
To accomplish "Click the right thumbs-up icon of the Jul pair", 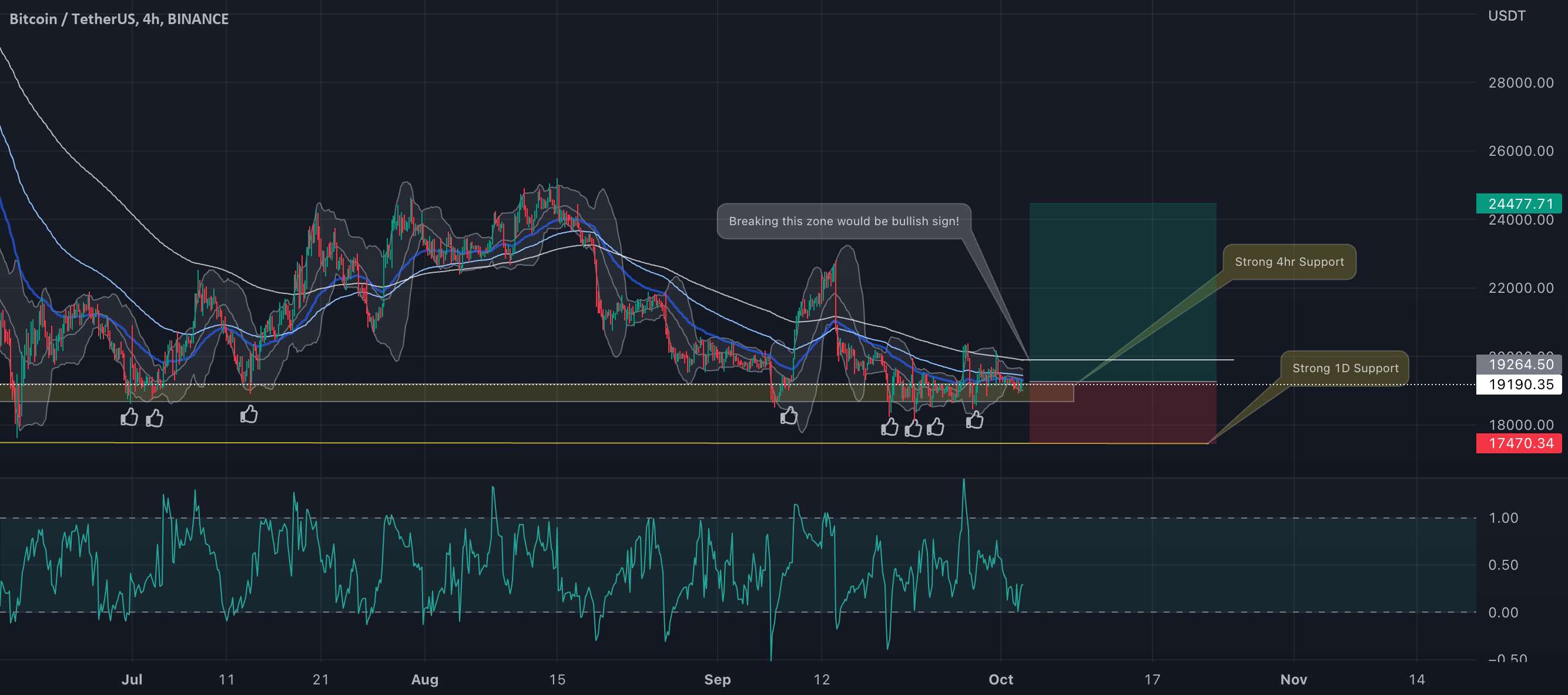I will click(155, 418).
